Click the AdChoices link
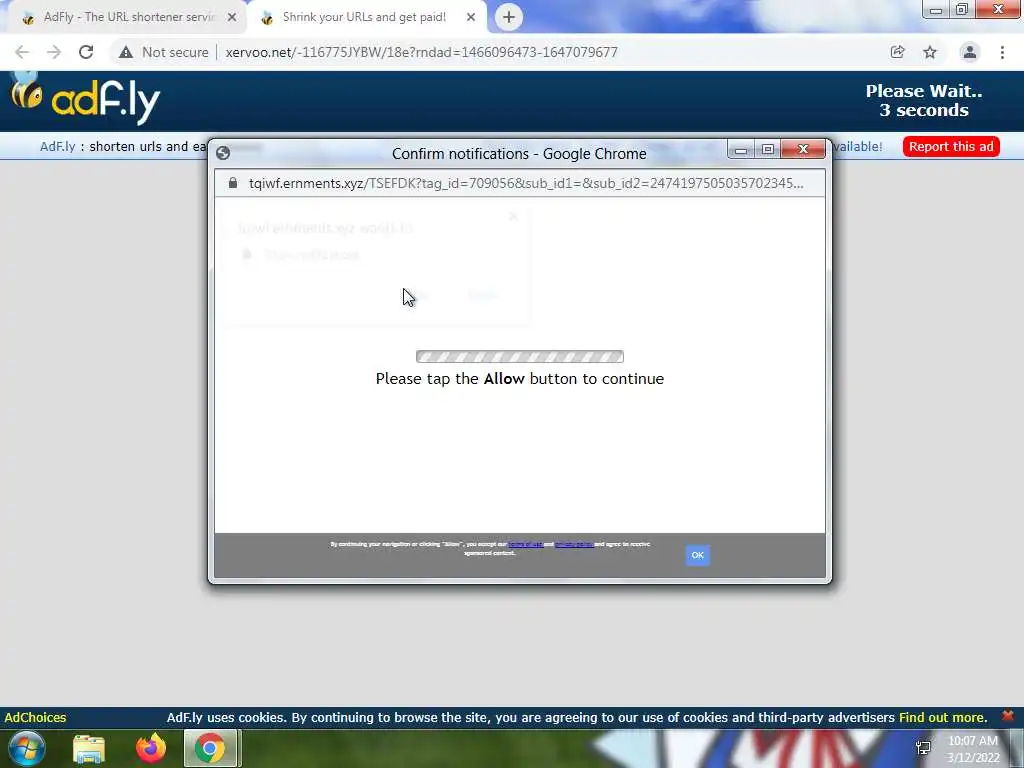The width and height of the screenshot is (1024, 768). click(35, 717)
